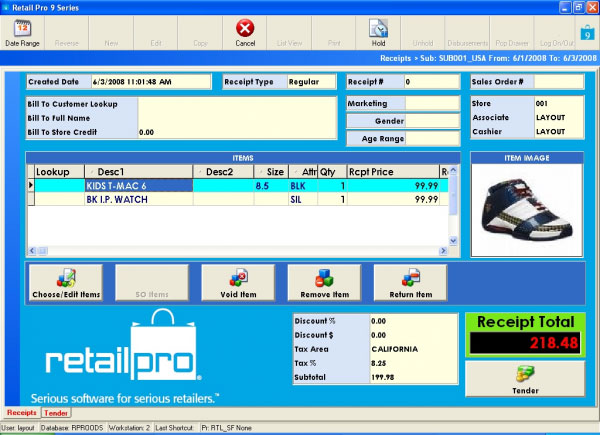
Task: Select the BK I.P. WATCH item row
Action: coord(237,199)
